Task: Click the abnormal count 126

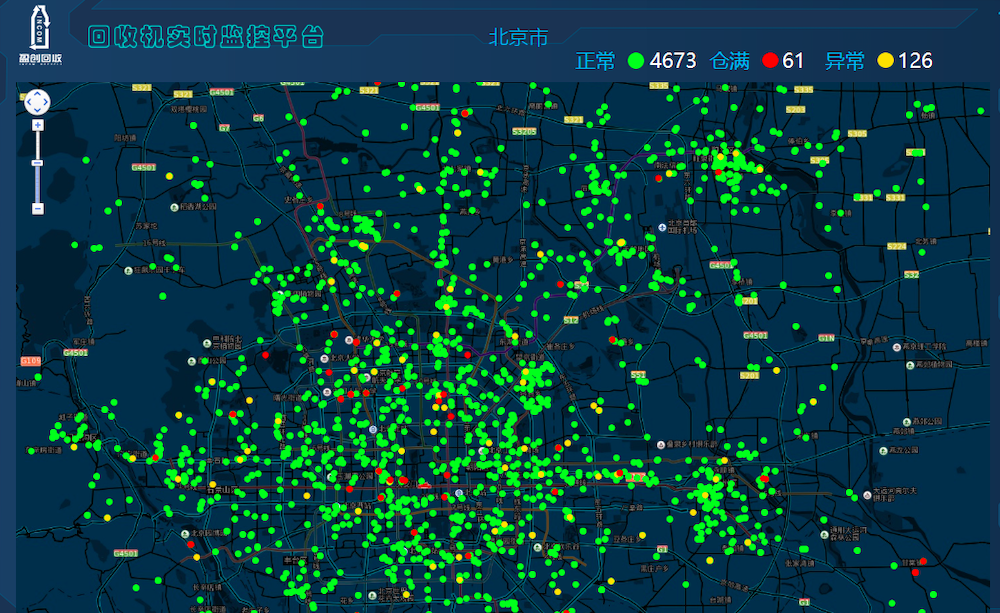Action: pos(915,61)
